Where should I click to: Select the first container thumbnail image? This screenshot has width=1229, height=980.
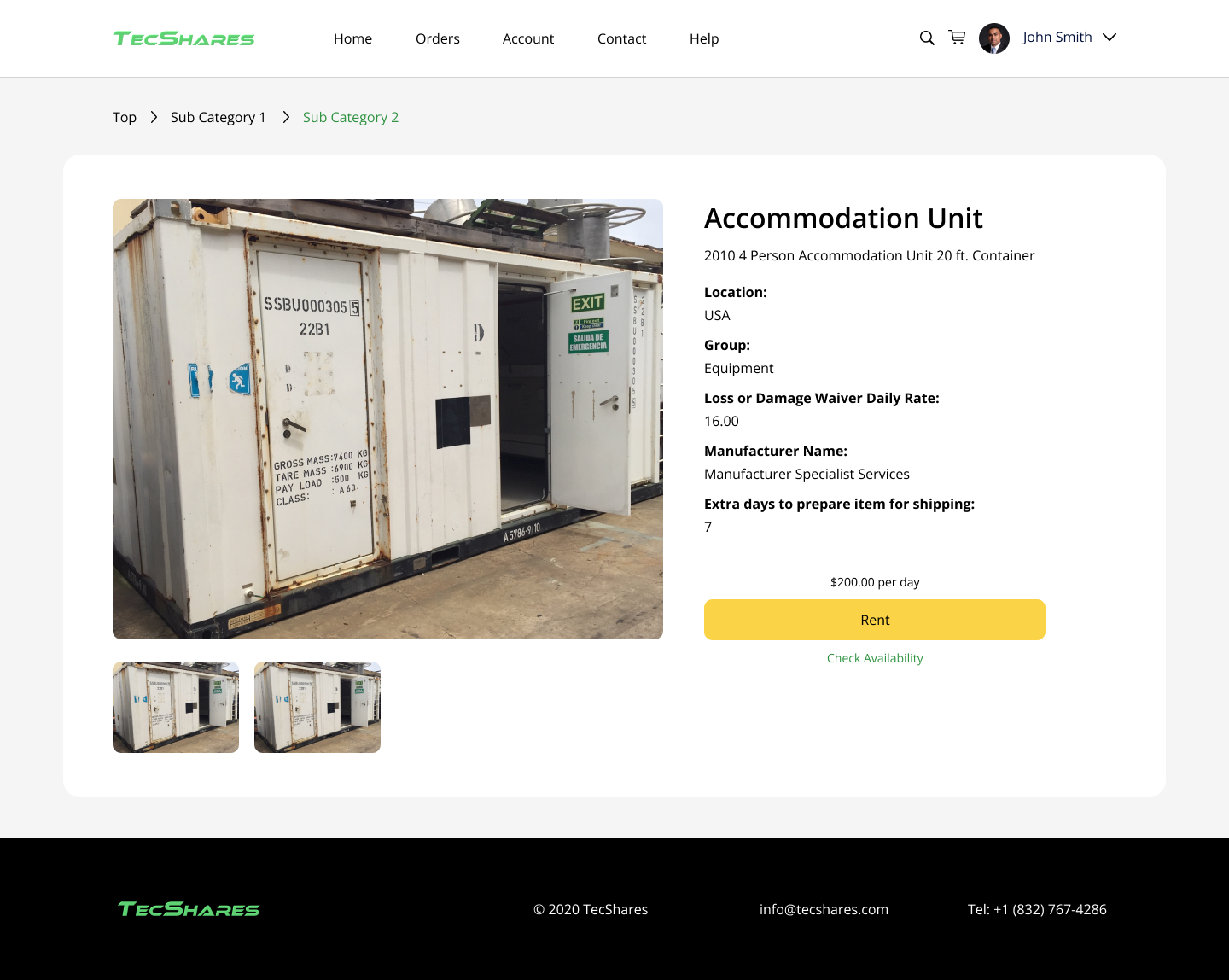176,707
